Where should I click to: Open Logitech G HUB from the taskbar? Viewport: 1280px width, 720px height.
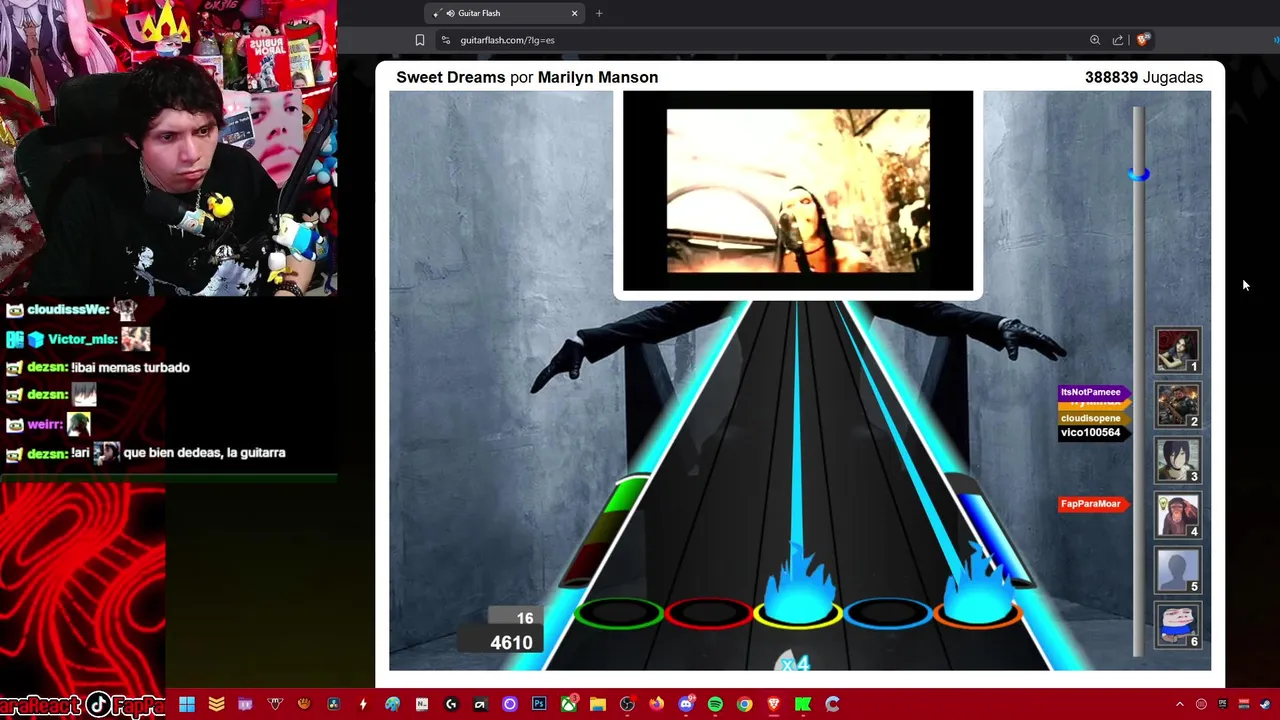[x=450, y=704]
